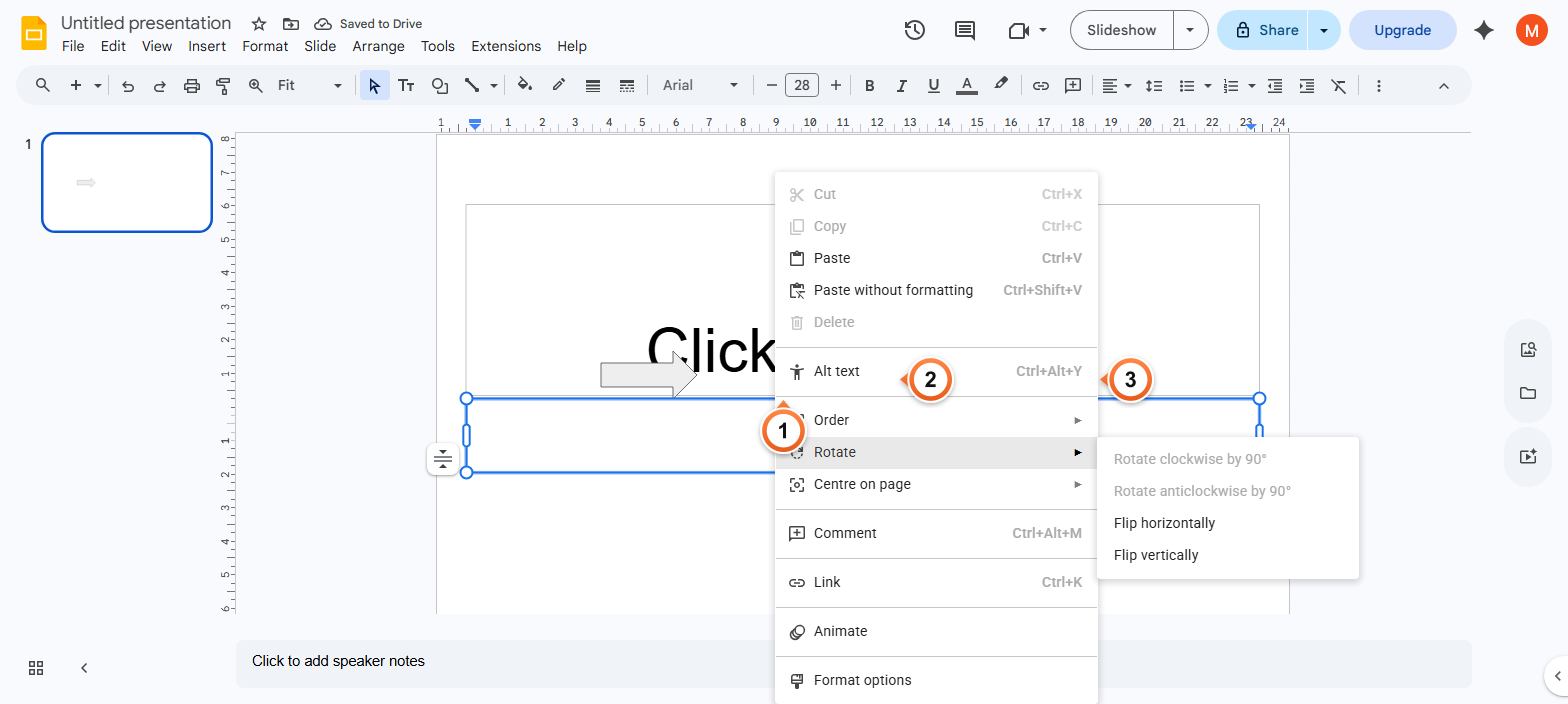Select Format options in context menu
1568x704 pixels.
936,680
